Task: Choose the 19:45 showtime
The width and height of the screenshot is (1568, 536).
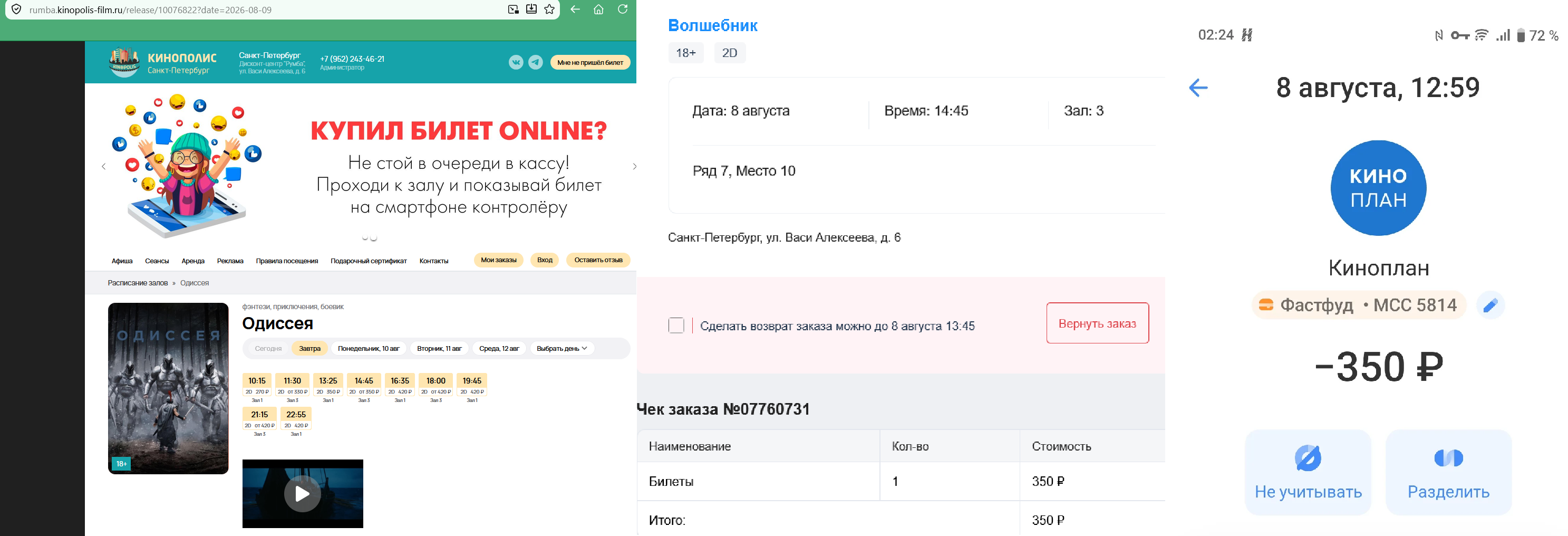Action: click(472, 385)
